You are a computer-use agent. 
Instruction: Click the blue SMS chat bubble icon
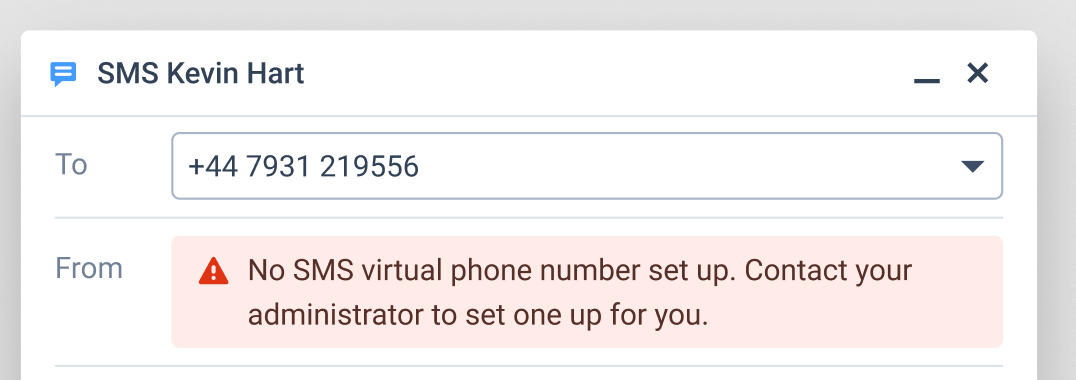(63, 74)
